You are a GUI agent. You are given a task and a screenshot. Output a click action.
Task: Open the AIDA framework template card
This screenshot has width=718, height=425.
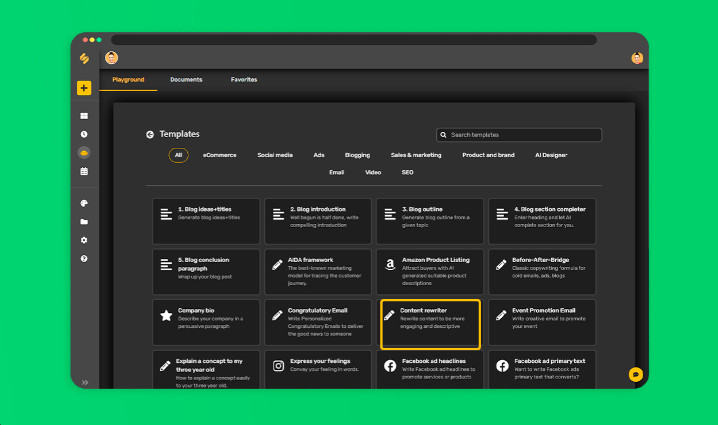pos(318,272)
